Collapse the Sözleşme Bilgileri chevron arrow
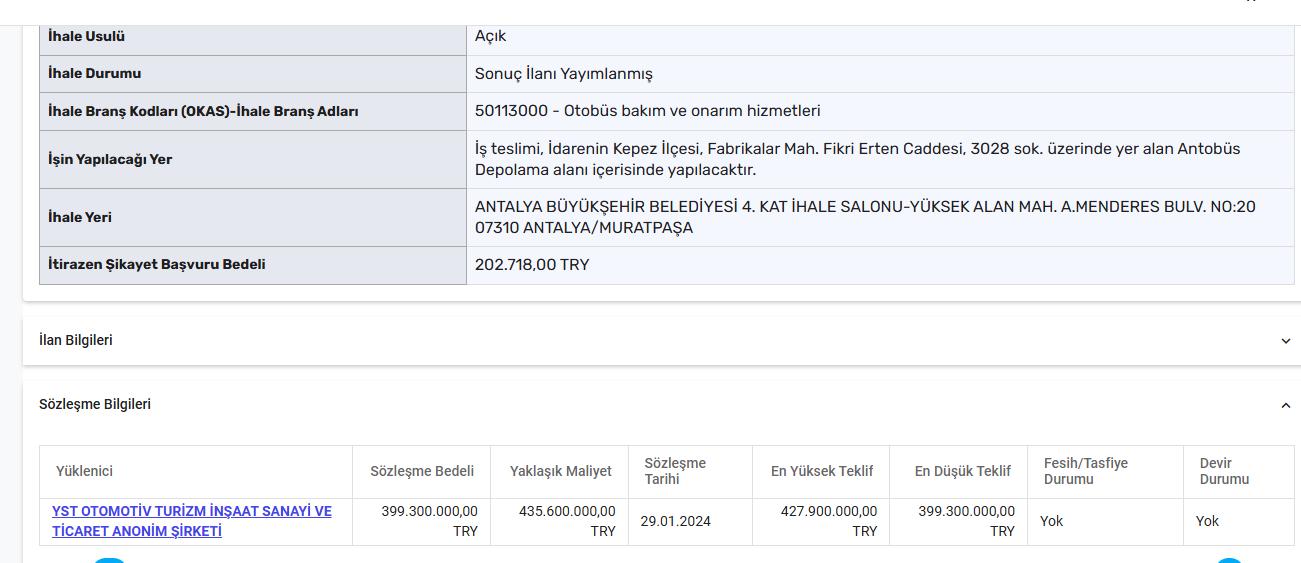Screen dimensions: 1301x563 pyautogui.click(x=1285, y=405)
